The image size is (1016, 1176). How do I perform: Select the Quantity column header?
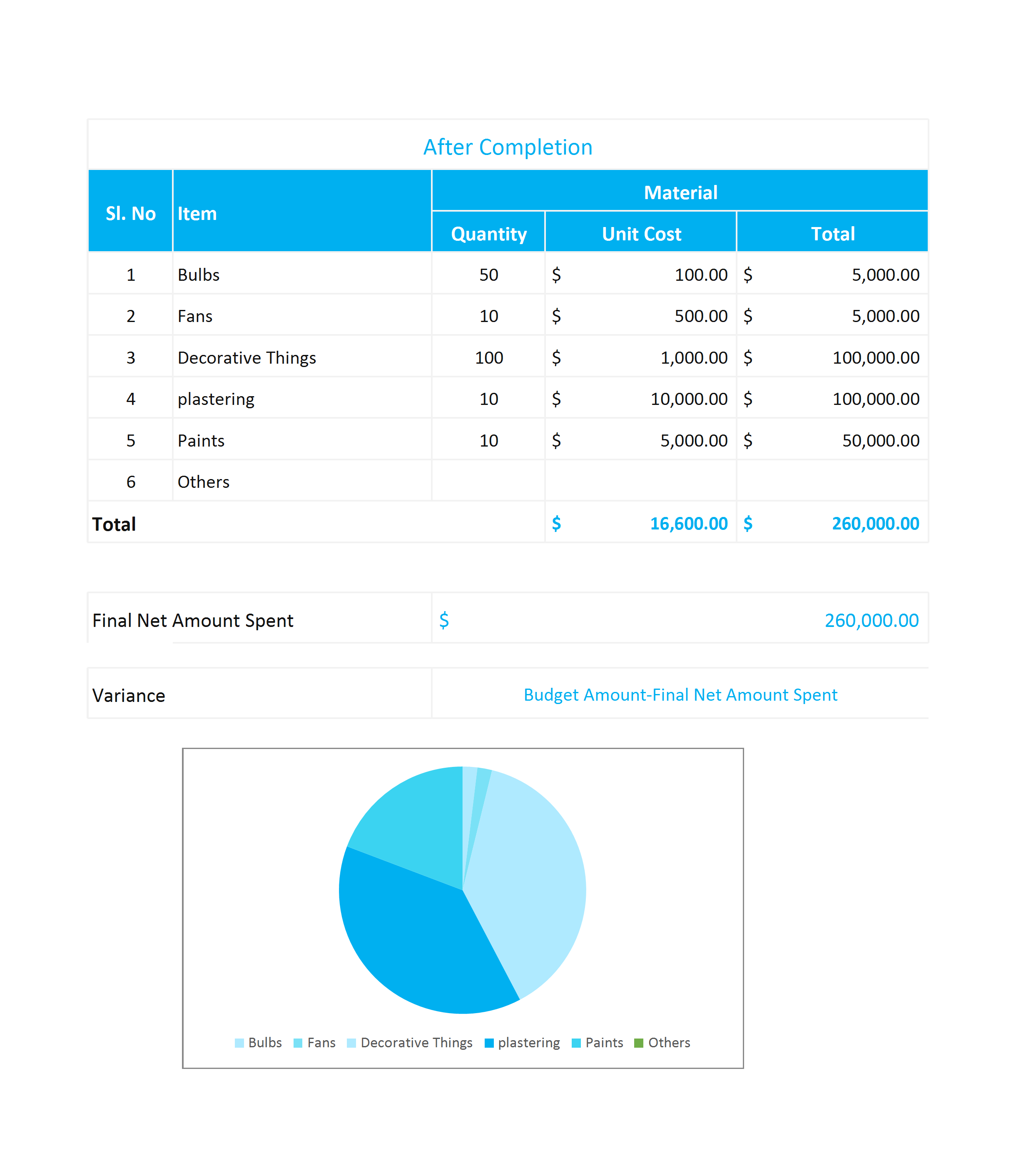(x=488, y=234)
